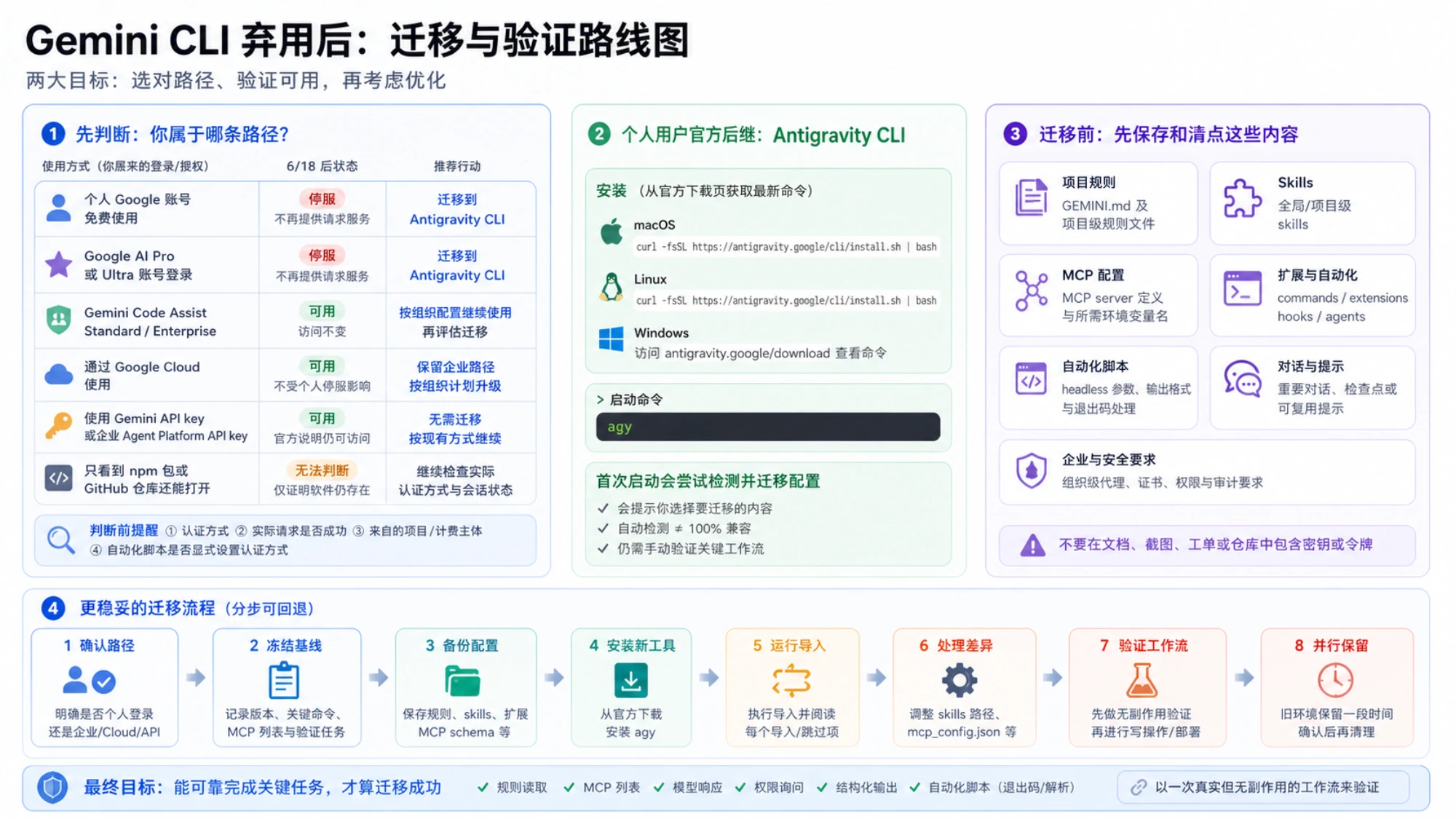Click the heading 首次启动会尝试检测并迁移配置
Screen dimensions: 1456x819
coord(708,481)
